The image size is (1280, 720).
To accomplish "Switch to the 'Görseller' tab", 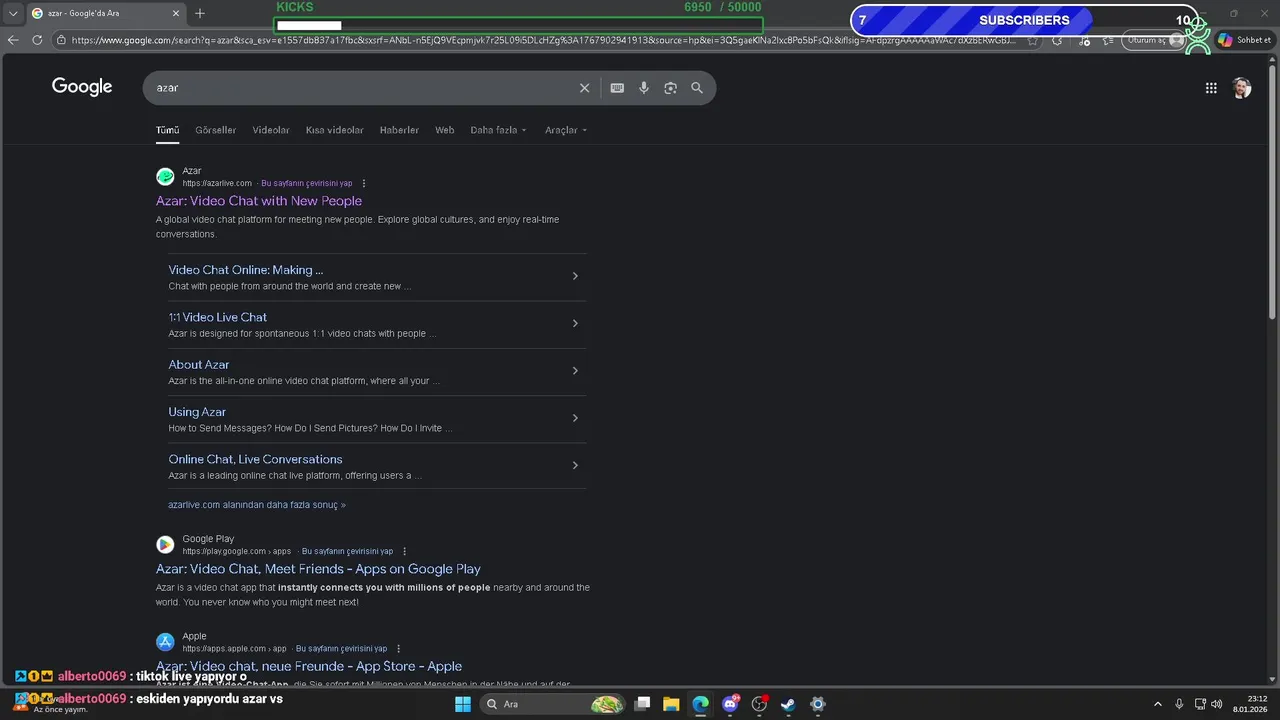I will pyautogui.click(x=216, y=130).
